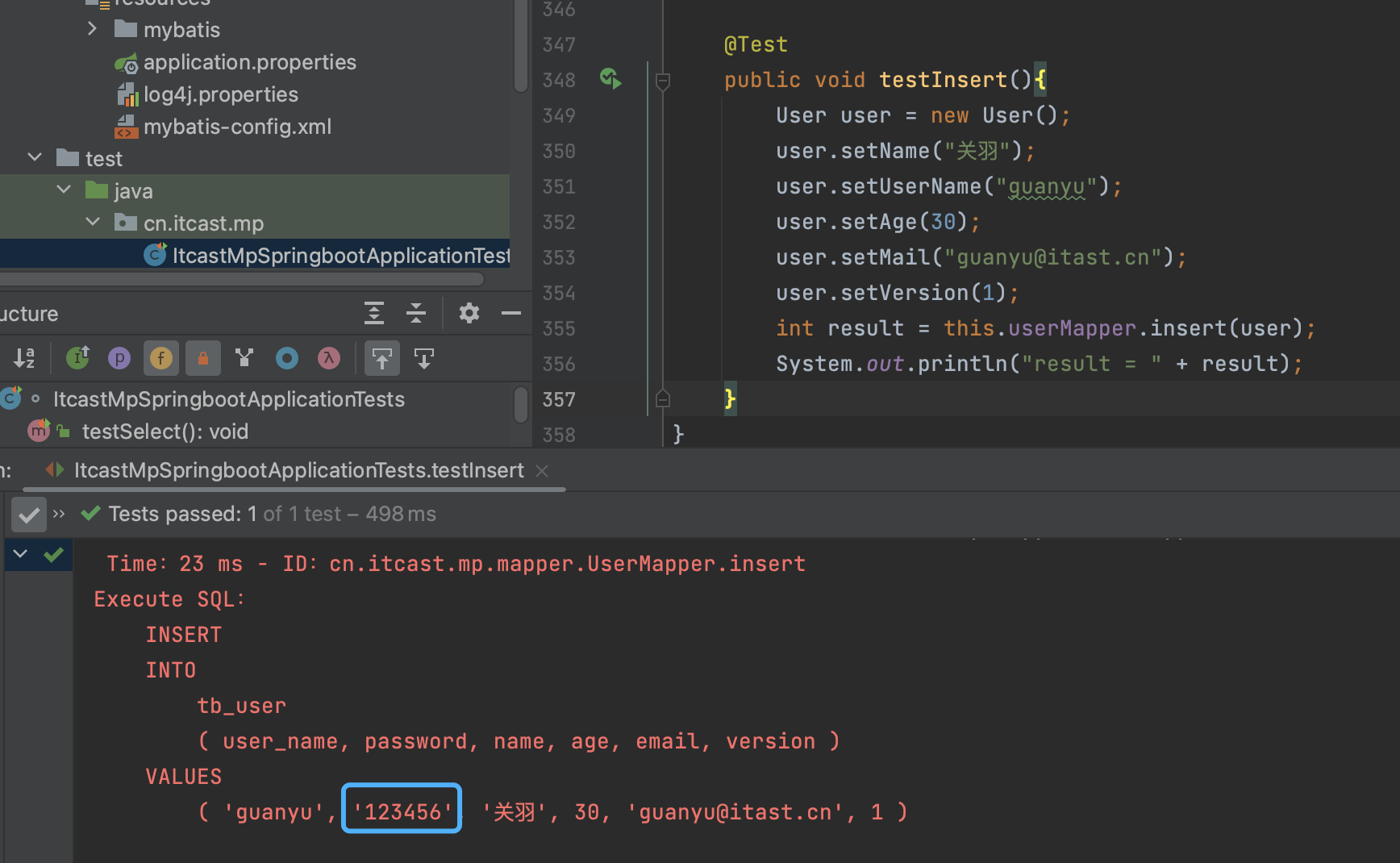Select the ItcastMpSpringbootApplicationTests.testInsert run tab
This screenshot has height=863, width=1400.
[298, 470]
